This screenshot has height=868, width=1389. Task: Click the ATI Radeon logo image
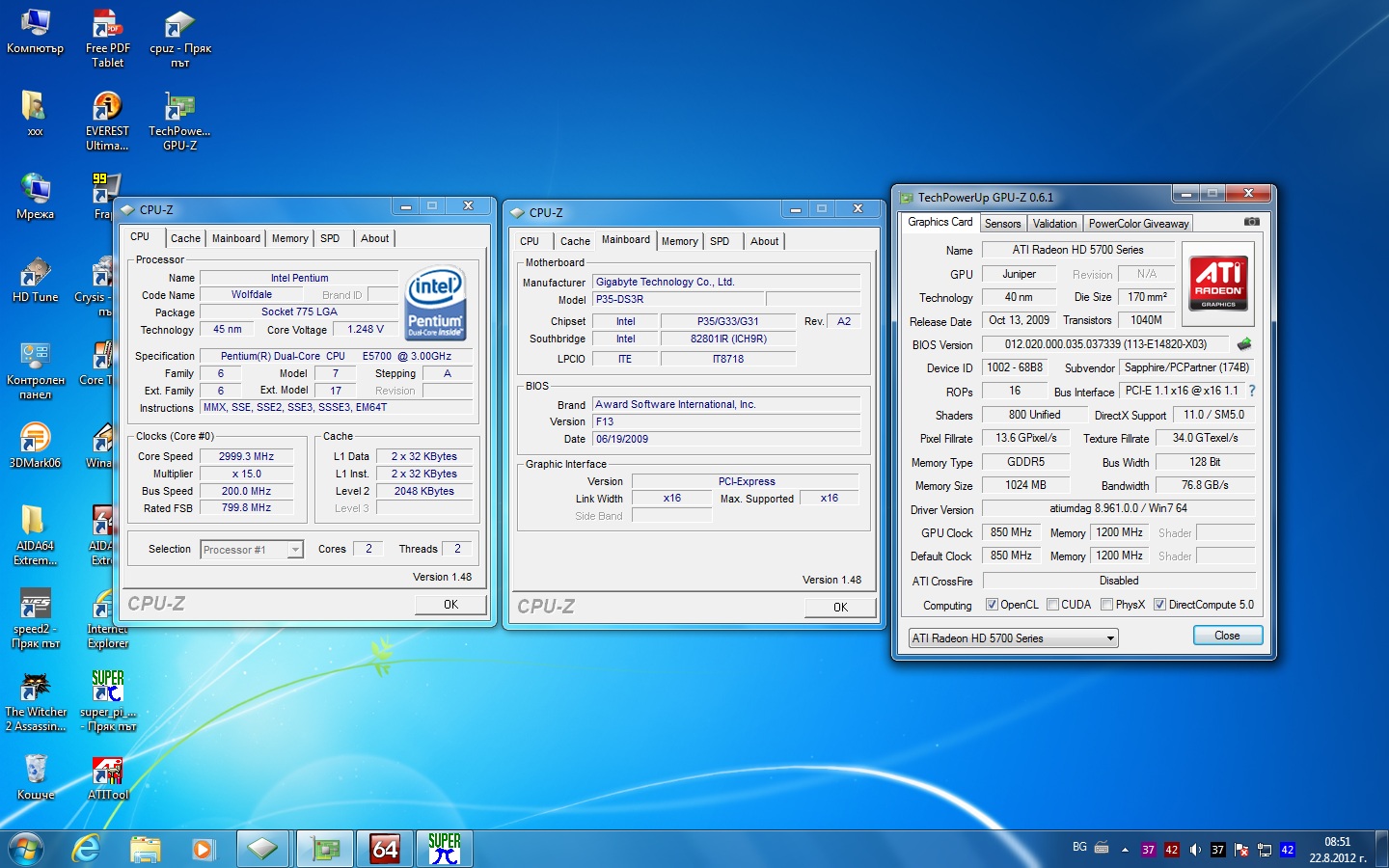coord(1217,283)
